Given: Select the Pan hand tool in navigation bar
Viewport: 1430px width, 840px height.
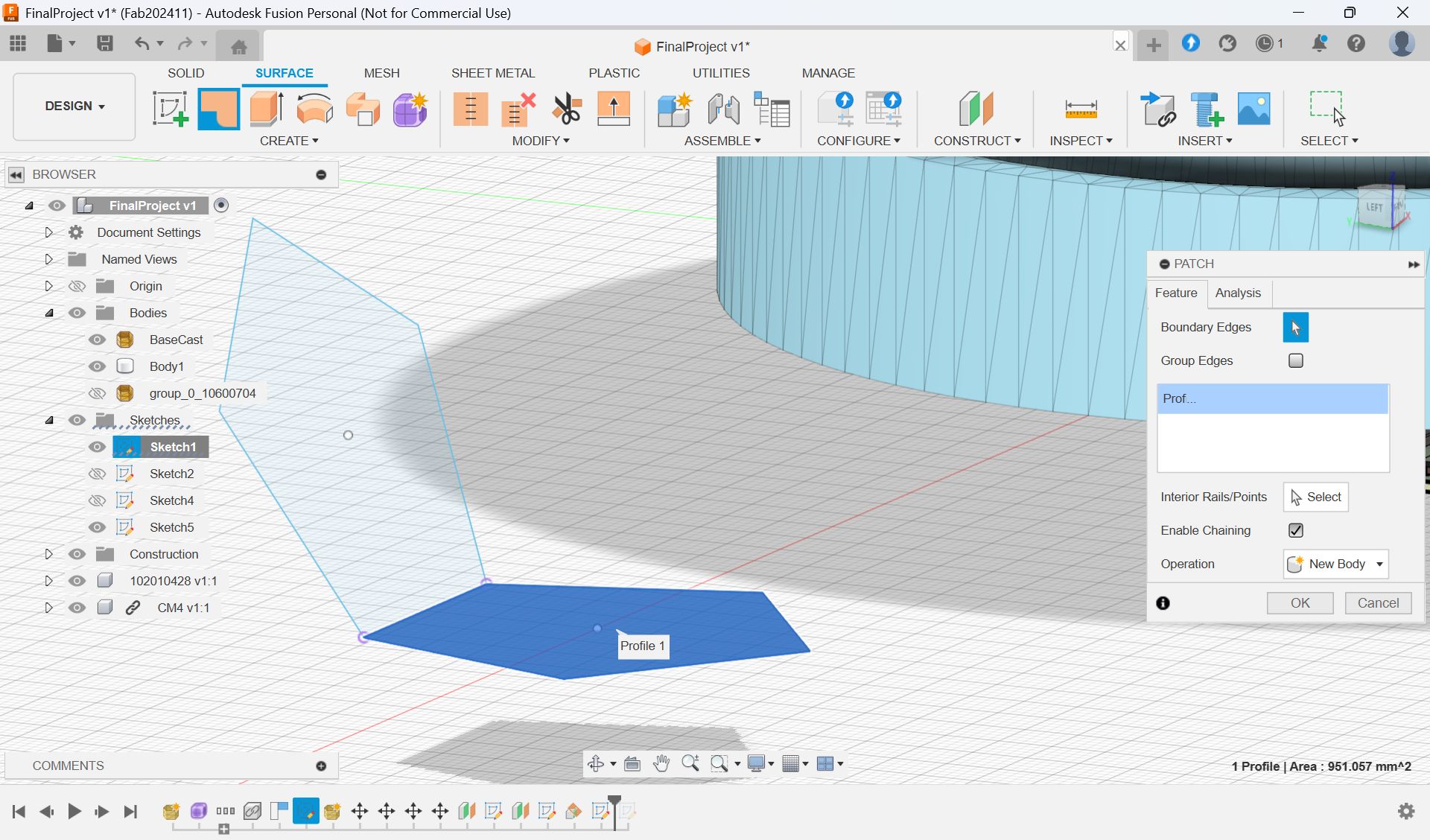Looking at the screenshot, I should tap(661, 763).
